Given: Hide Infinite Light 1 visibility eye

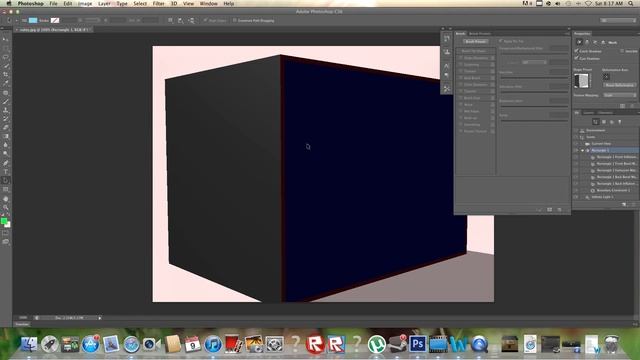Looking at the screenshot, I should [576, 197].
